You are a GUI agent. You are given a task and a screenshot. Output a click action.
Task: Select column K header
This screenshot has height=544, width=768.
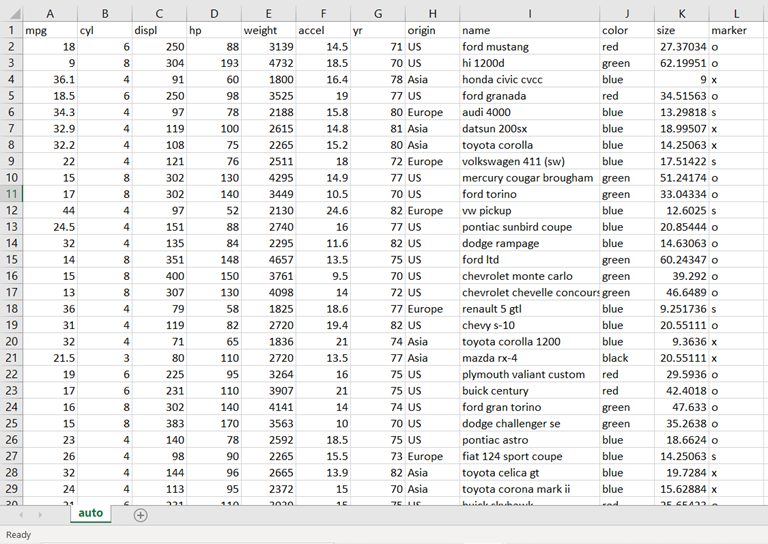(x=682, y=14)
